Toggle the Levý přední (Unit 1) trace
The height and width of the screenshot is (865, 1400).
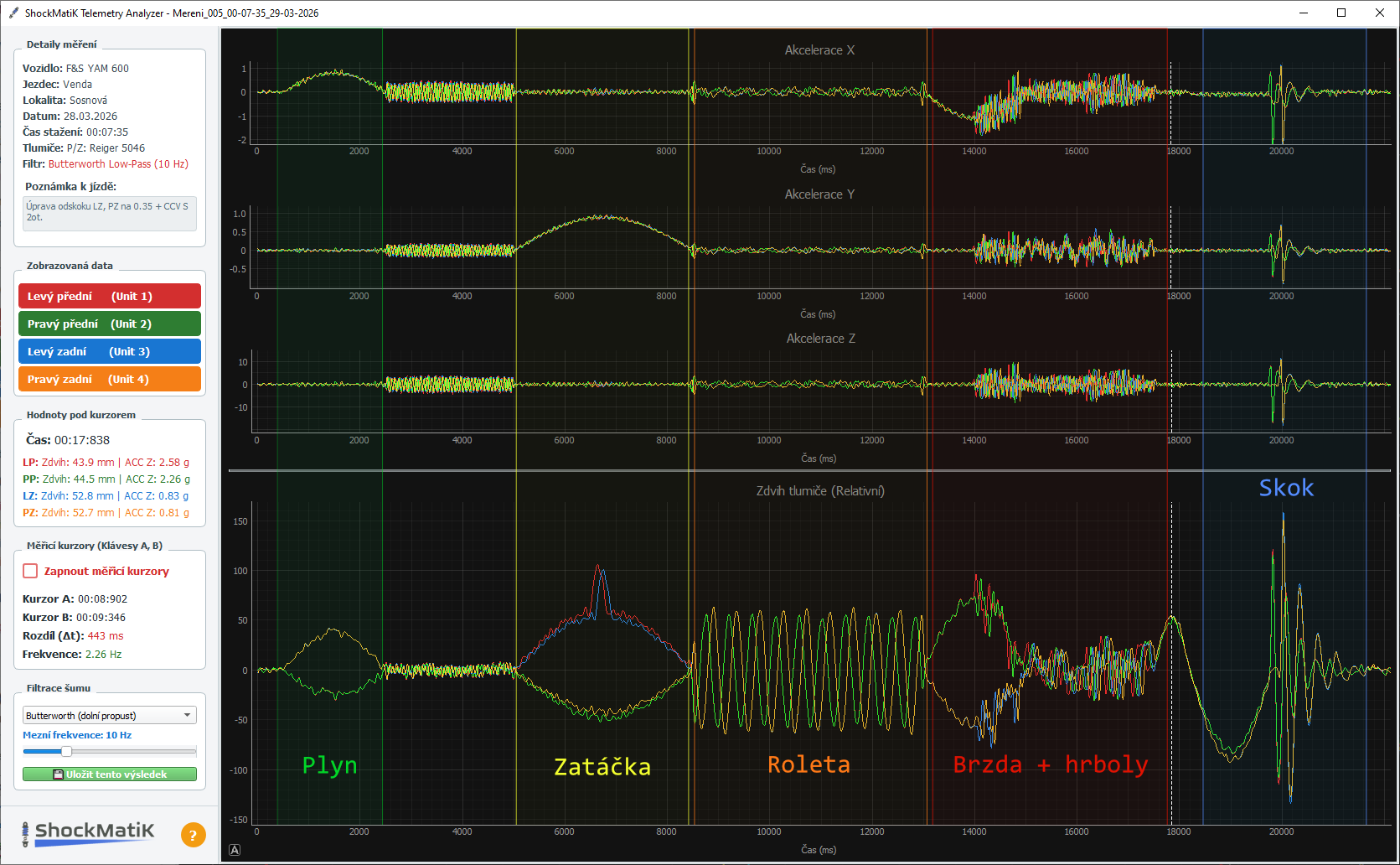109,295
